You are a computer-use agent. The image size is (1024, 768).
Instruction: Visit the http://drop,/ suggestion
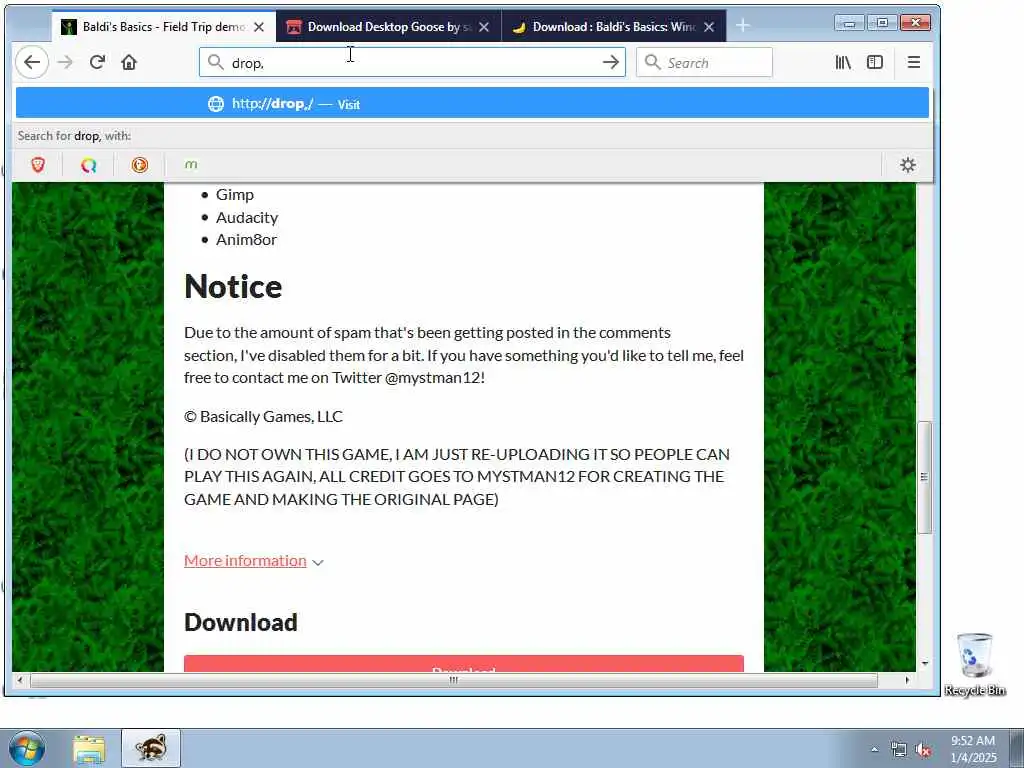472,104
